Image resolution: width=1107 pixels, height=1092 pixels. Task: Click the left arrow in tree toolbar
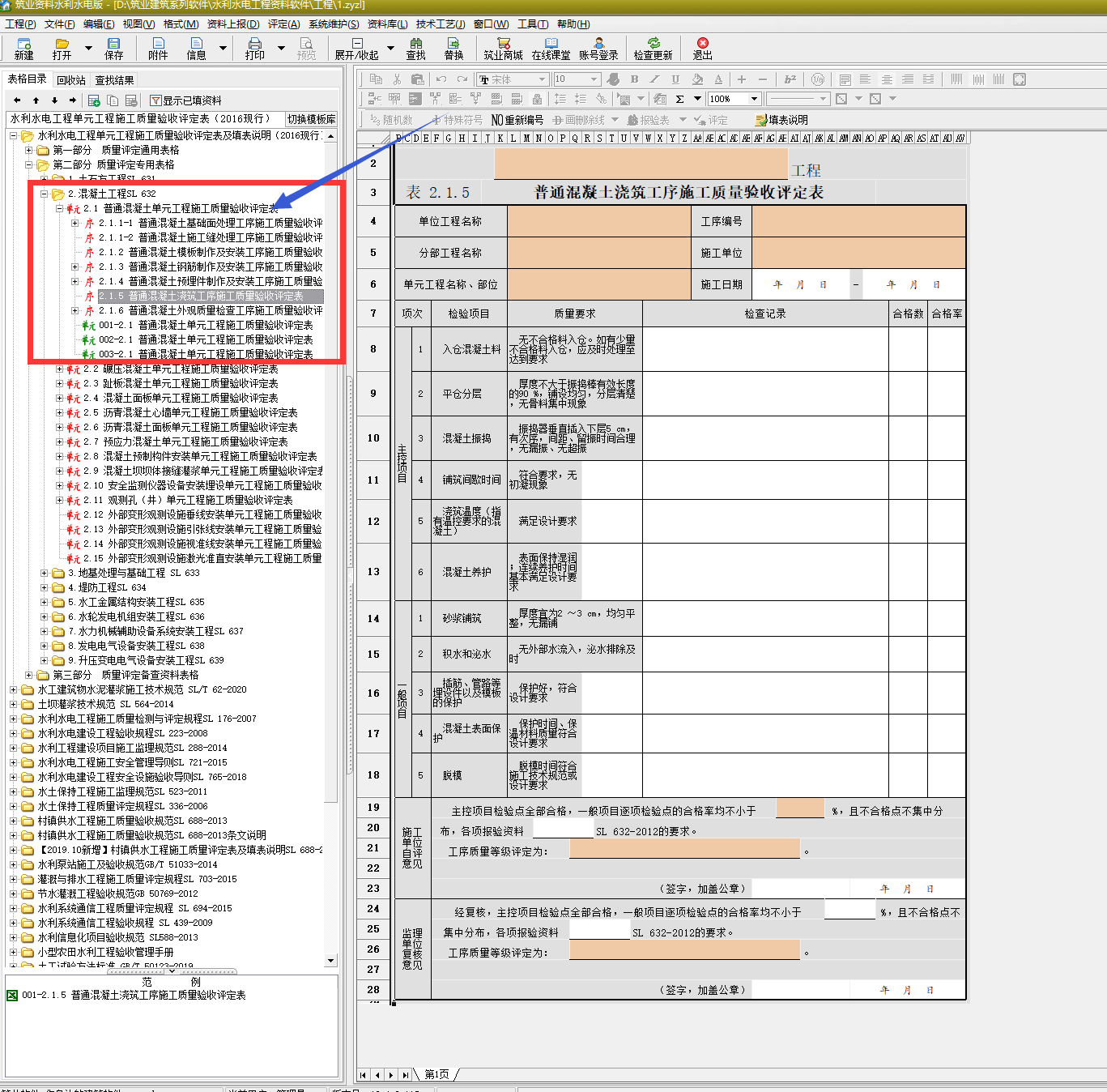click(17, 100)
